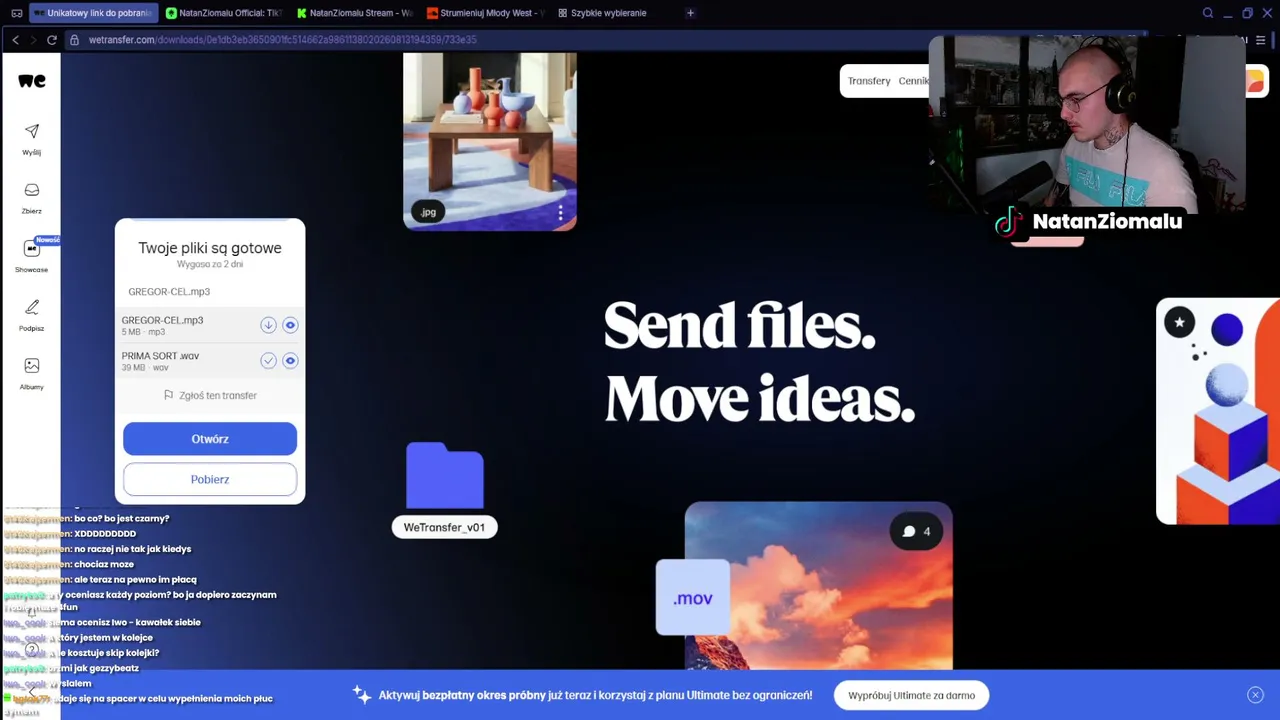This screenshot has height=720, width=1280.
Task: Open the browser workspaces icon at top-left
Action: pos(16,13)
